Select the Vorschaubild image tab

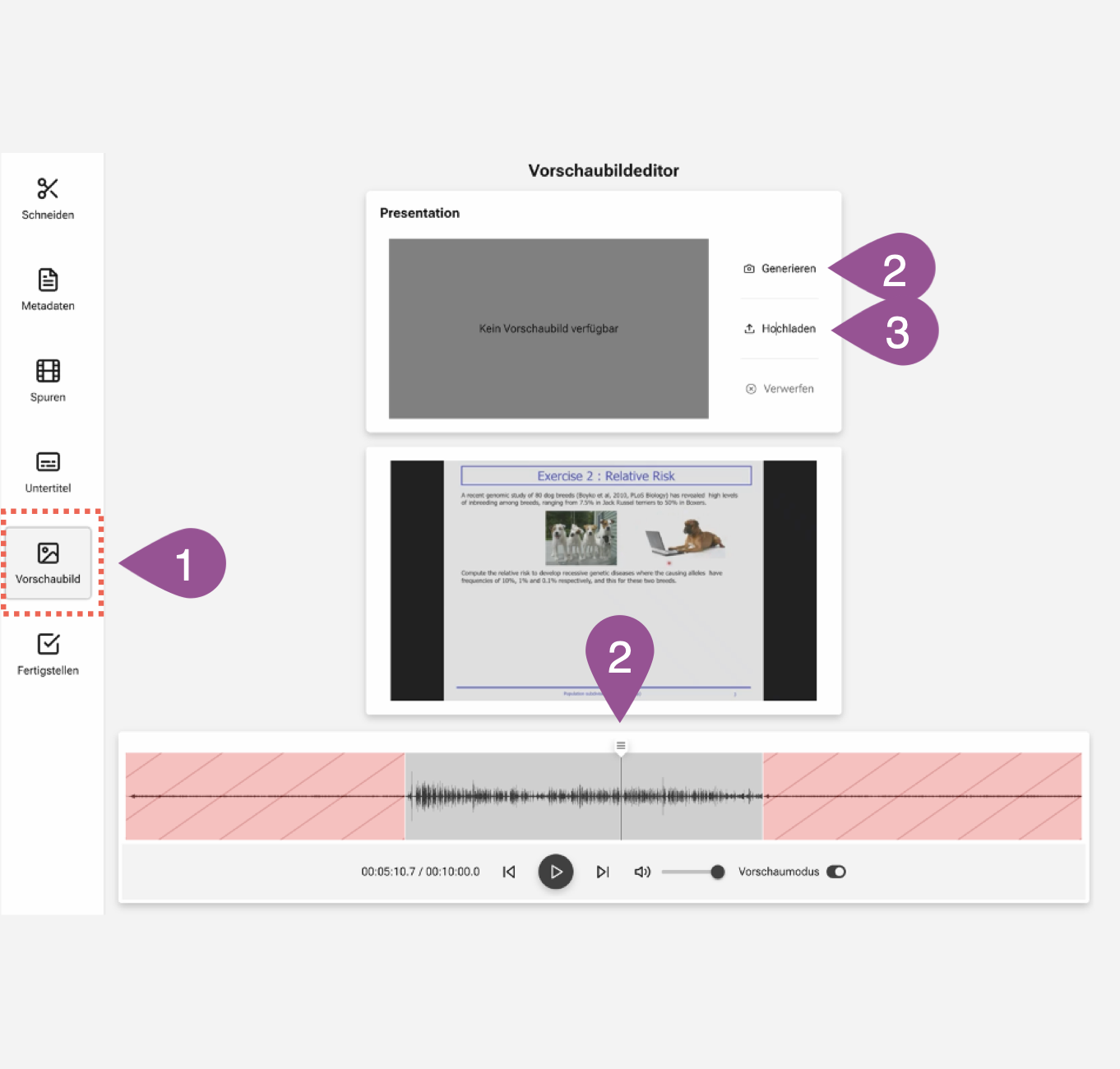tap(48, 563)
